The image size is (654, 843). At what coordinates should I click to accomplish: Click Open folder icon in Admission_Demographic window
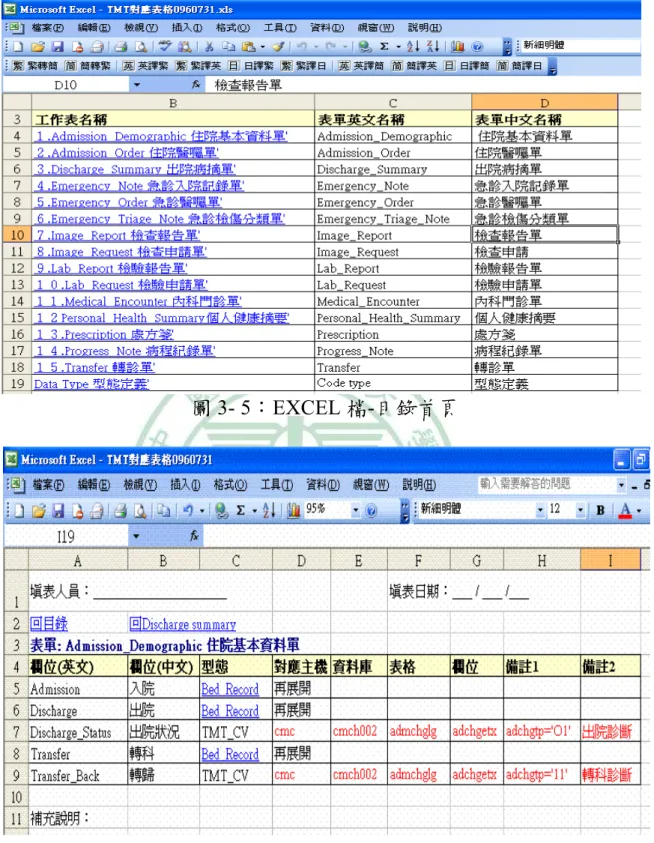[x=38, y=510]
